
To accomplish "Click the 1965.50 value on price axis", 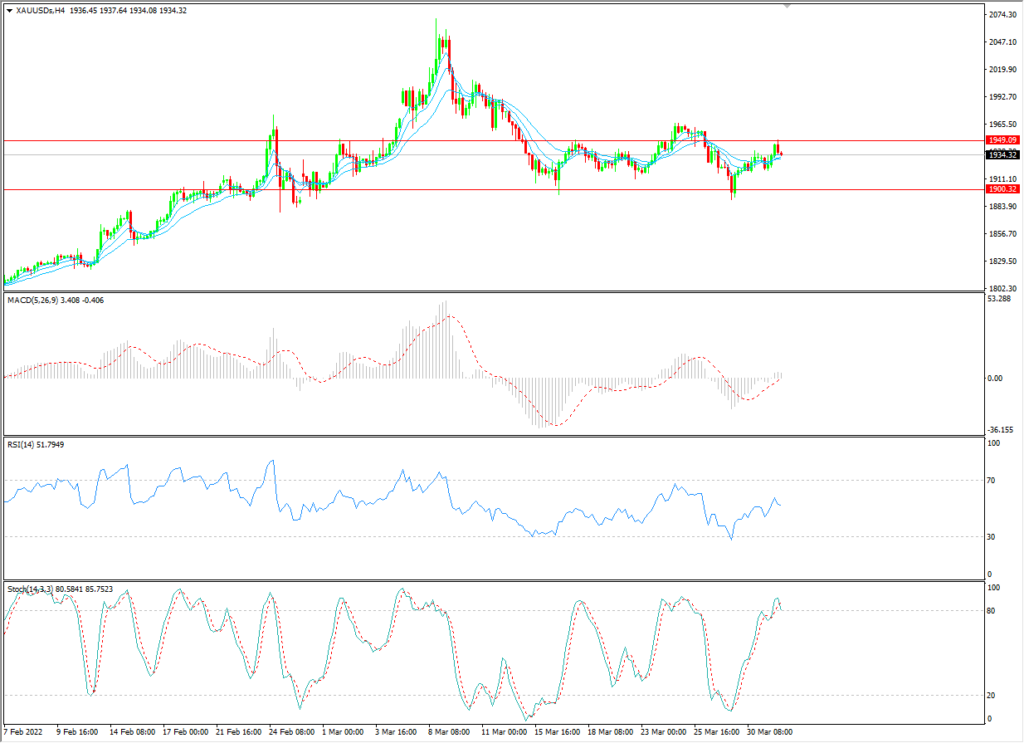I will pyautogui.click(x=1002, y=124).
